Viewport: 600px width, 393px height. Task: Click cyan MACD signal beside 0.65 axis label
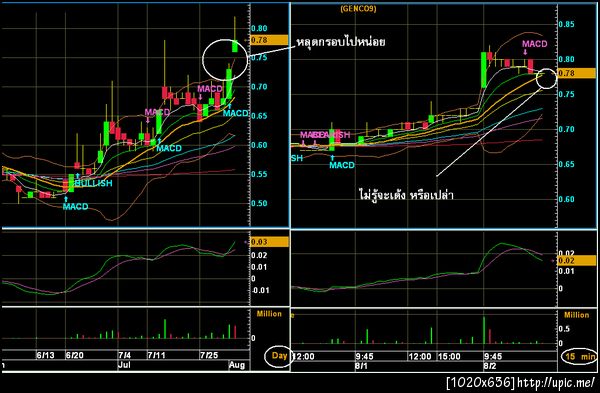pos(236,113)
